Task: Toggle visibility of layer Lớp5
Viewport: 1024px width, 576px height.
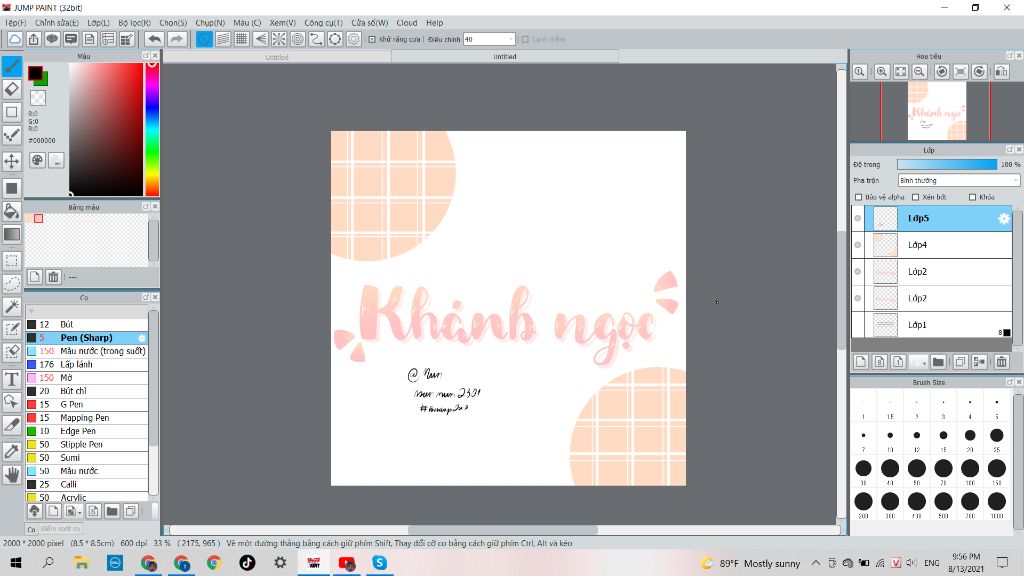Action: pos(858,219)
